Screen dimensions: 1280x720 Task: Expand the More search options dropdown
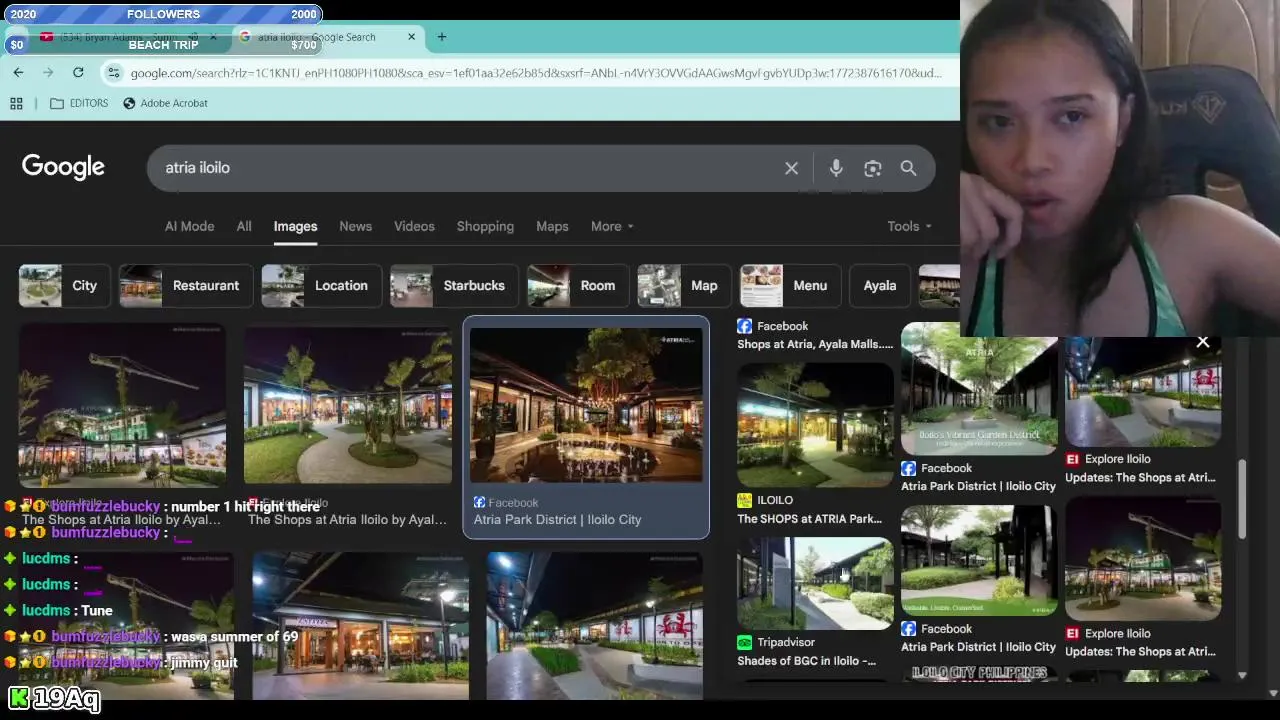(x=612, y=226)
